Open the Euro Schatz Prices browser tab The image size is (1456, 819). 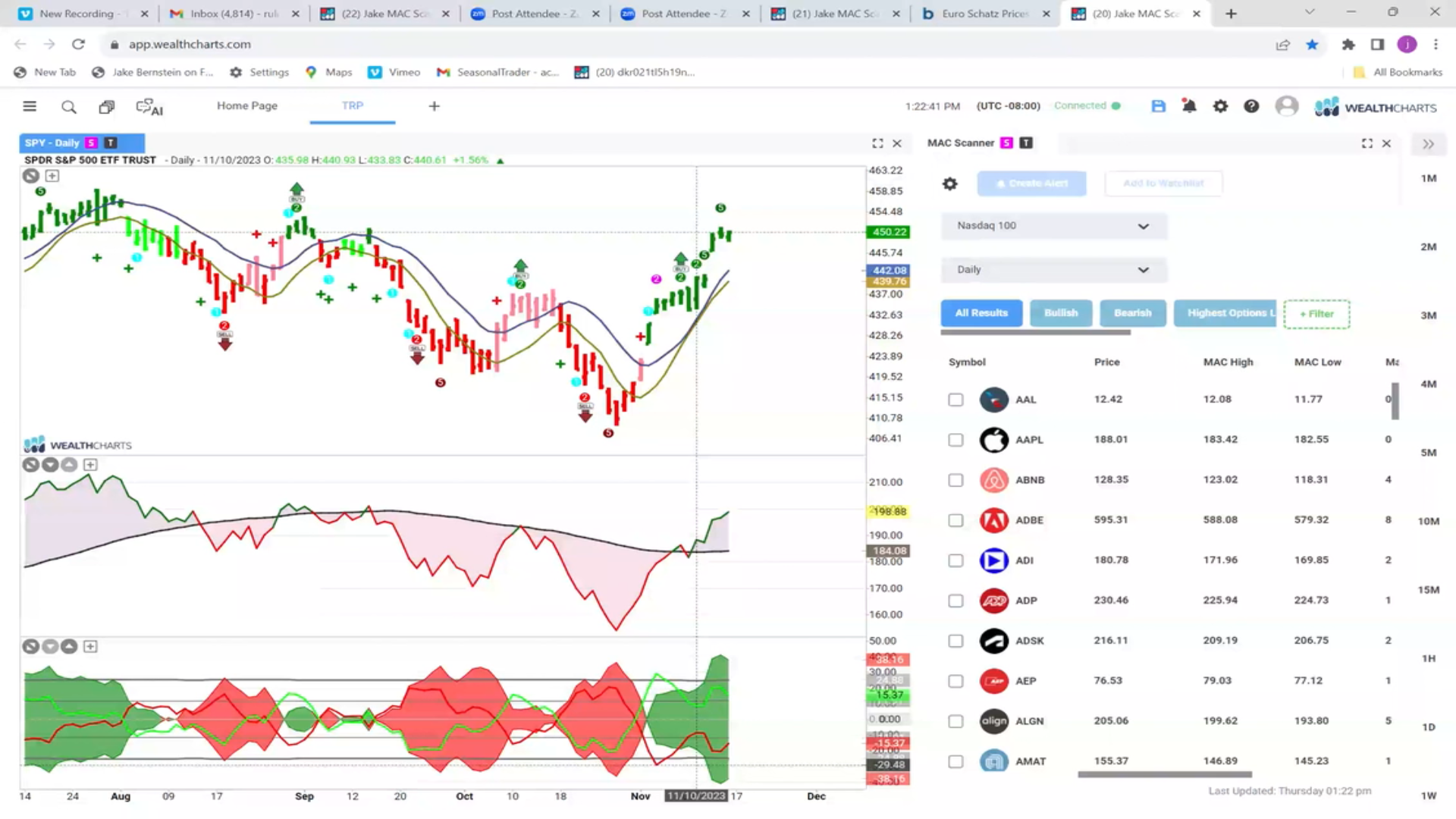pyautogui.click(x=986, y=14)
